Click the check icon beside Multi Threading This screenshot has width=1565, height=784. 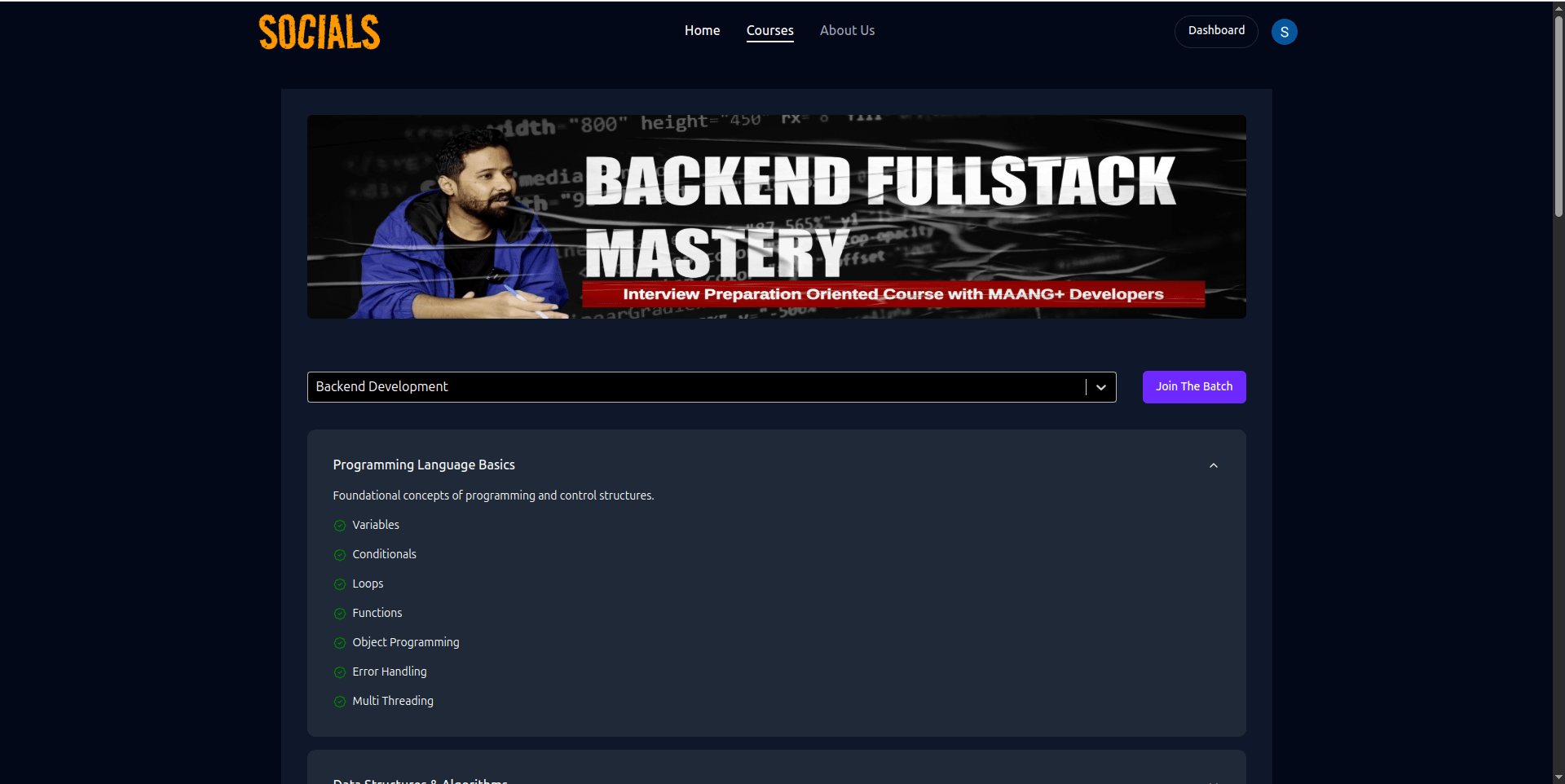(340, 702)
